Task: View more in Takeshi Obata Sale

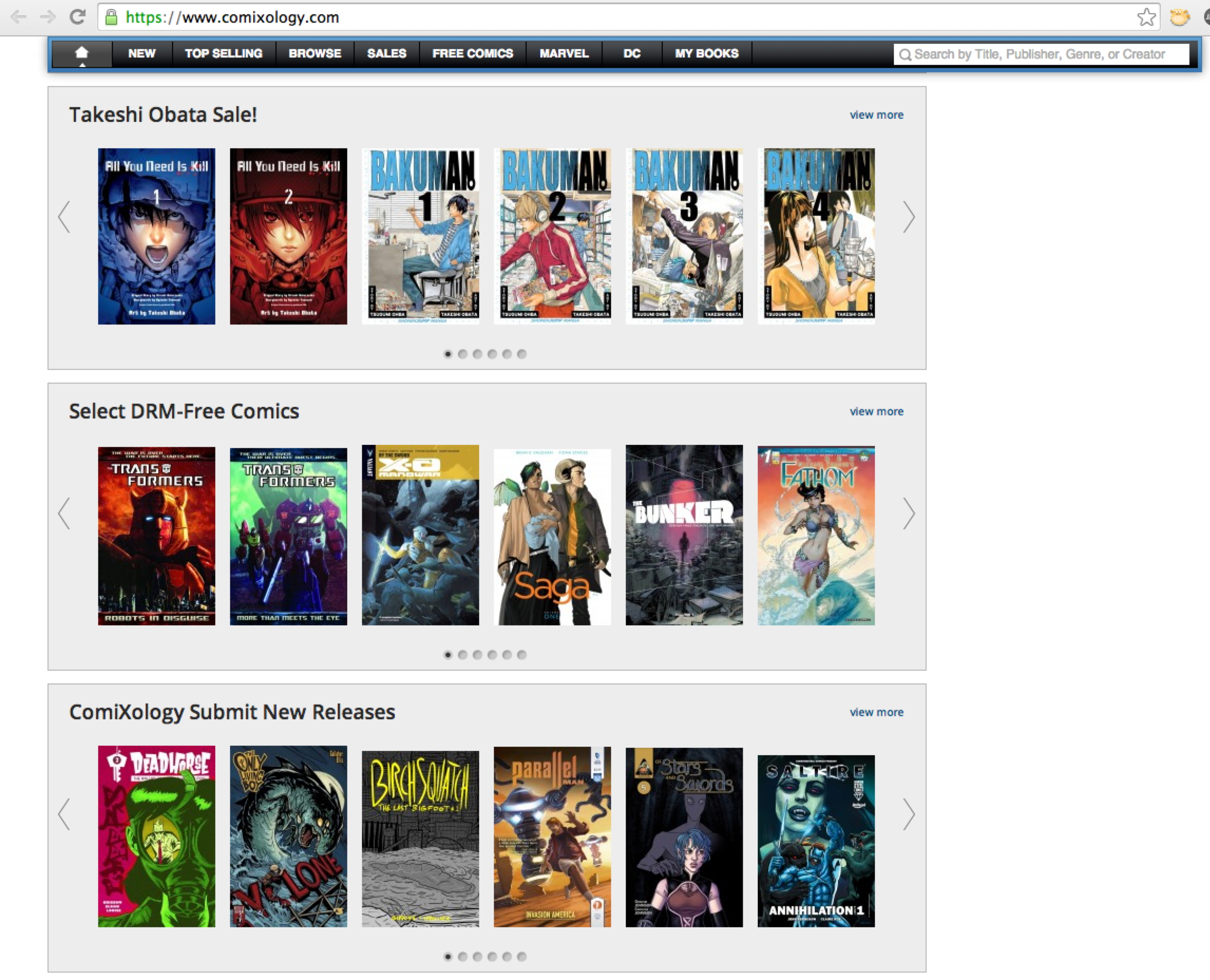Action: point(876,115)
